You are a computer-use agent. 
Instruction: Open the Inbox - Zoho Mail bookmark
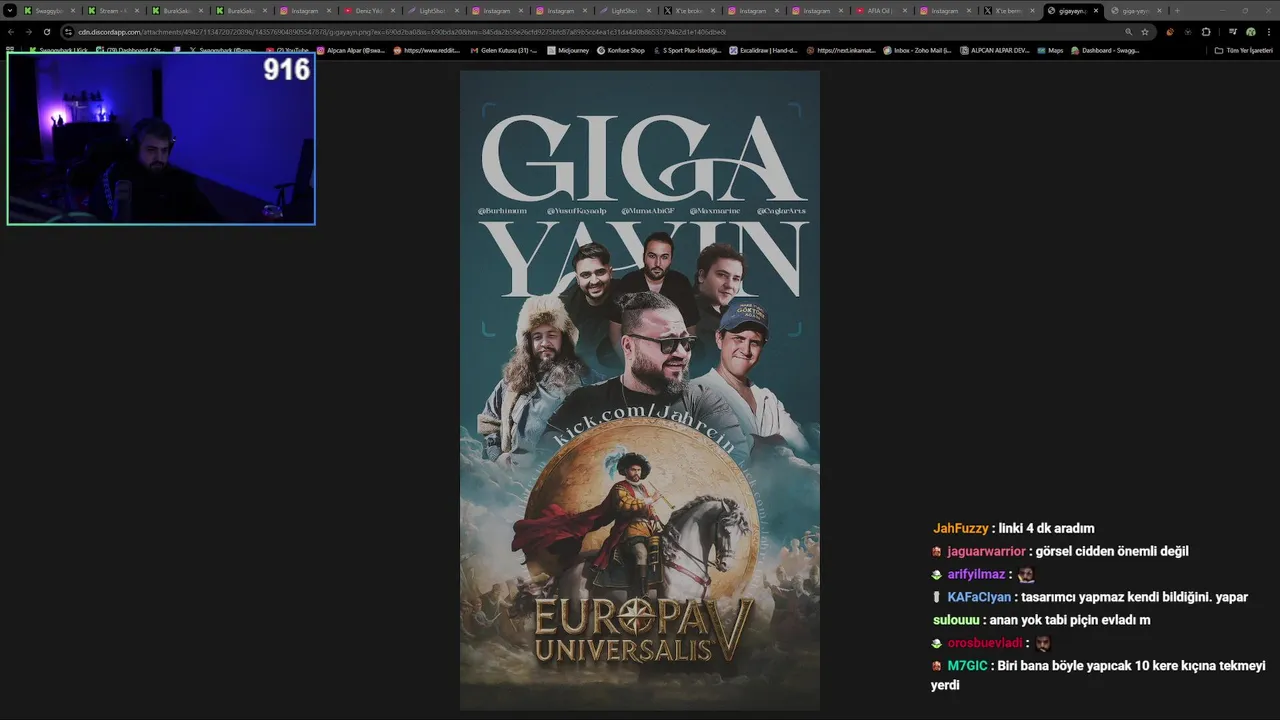917,50
